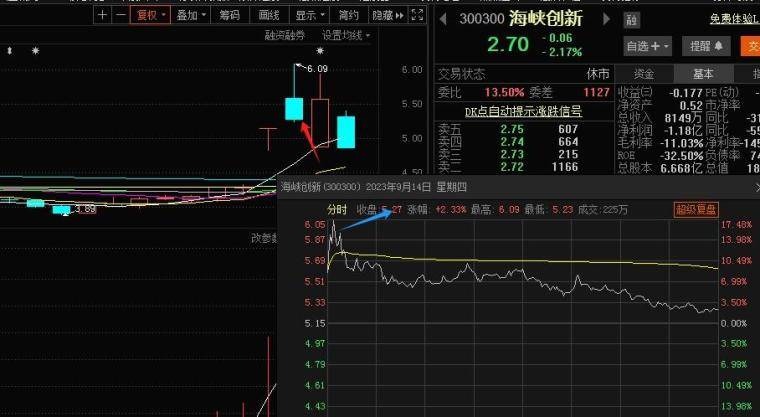Zoom in the K-line chart with plus icon
Image resolution: width=760 pixels, height=417 pixels.
pos(102,16)
